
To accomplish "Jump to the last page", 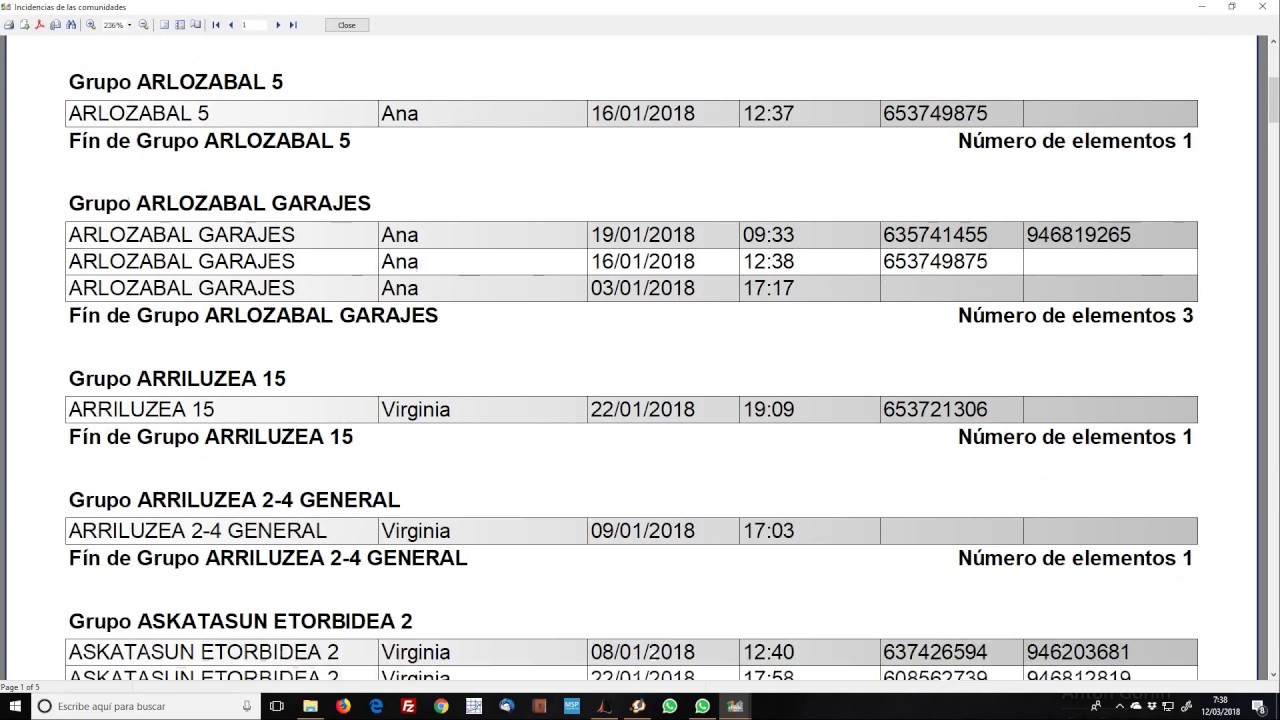I will click(x=293, y=25).
